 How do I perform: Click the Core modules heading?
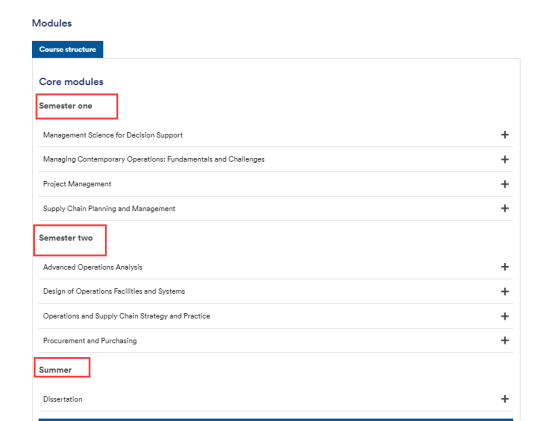click(71, 81)
